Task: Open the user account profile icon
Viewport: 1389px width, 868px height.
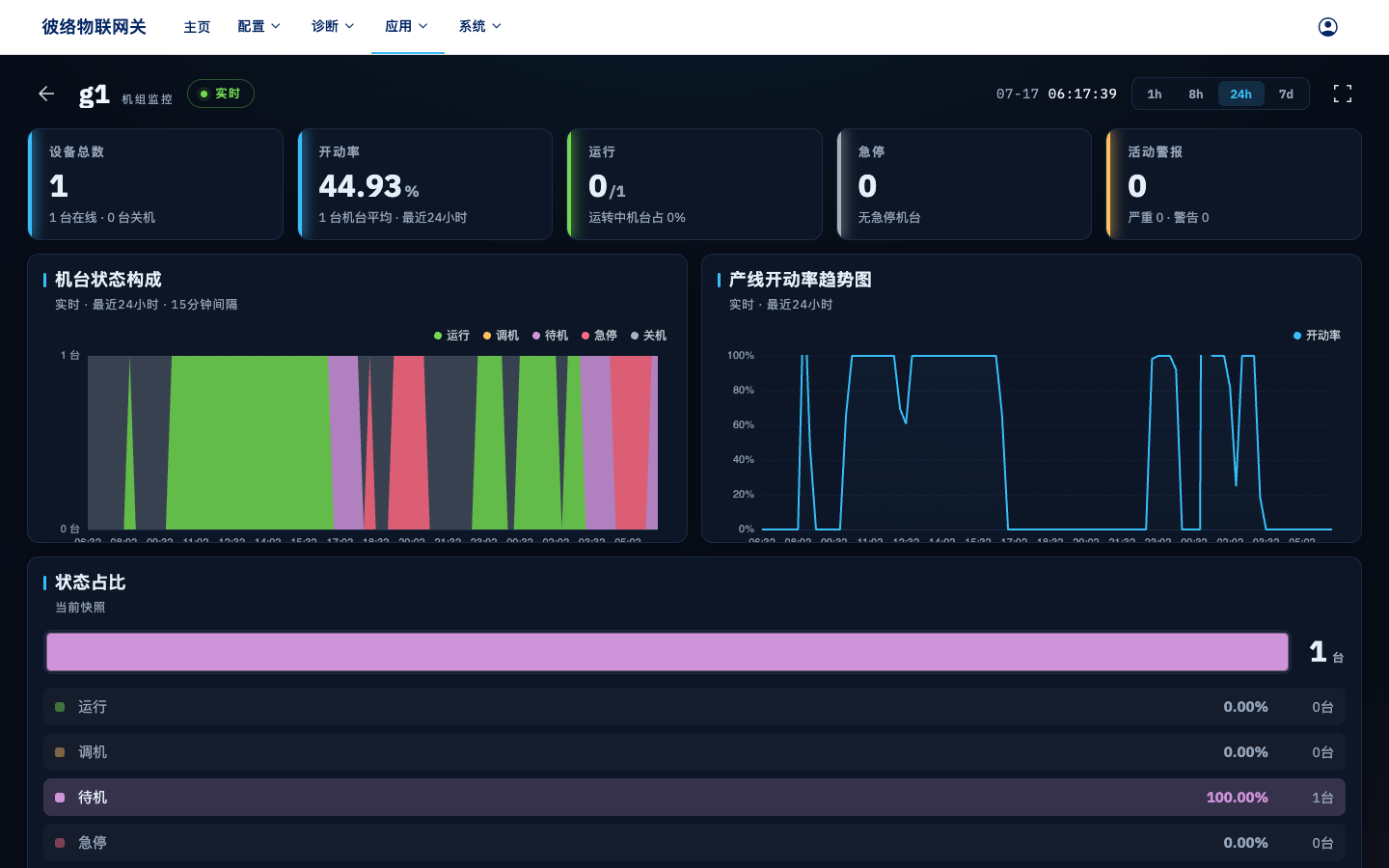Action: click(1327, 27)
